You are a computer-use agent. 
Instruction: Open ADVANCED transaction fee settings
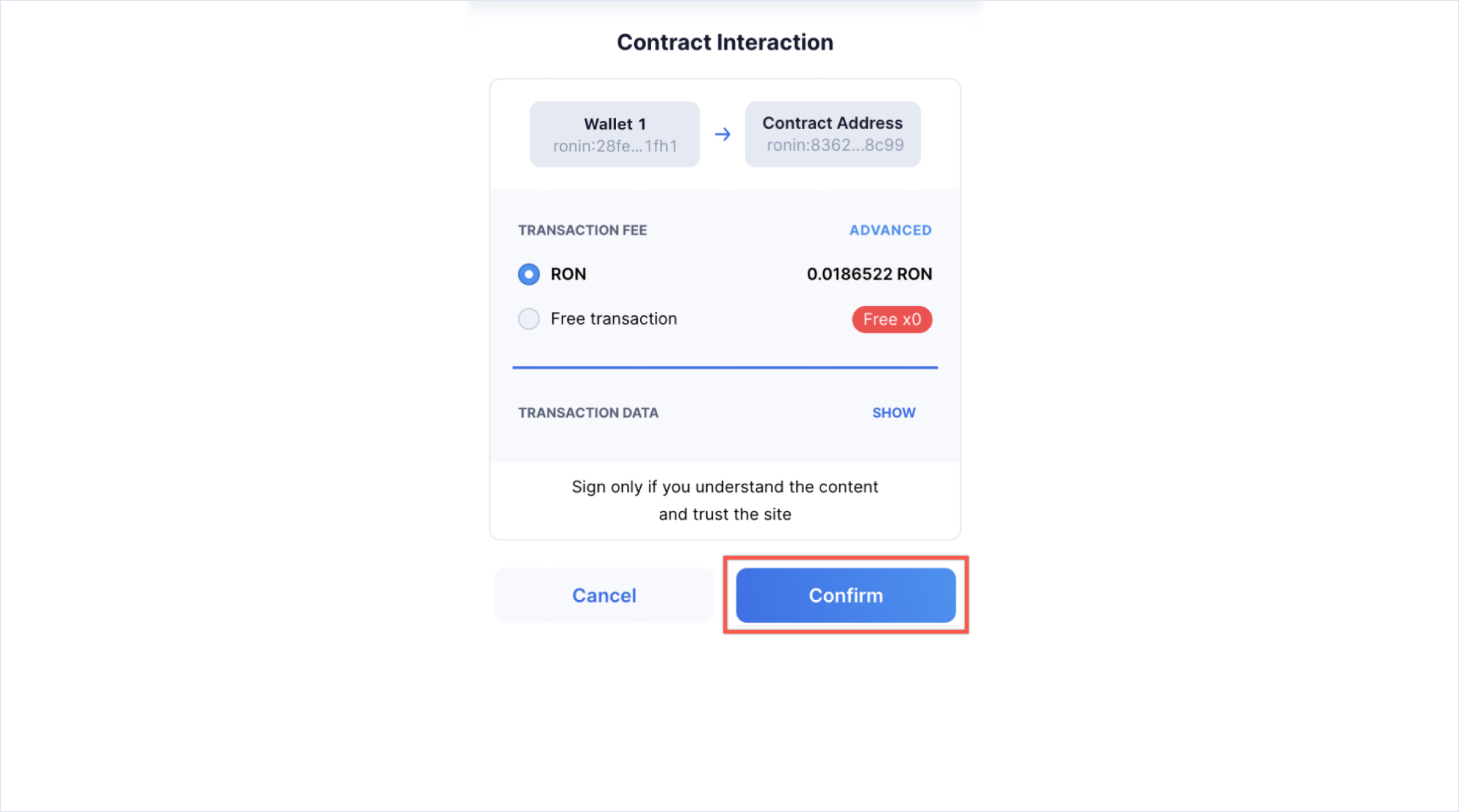890,230
